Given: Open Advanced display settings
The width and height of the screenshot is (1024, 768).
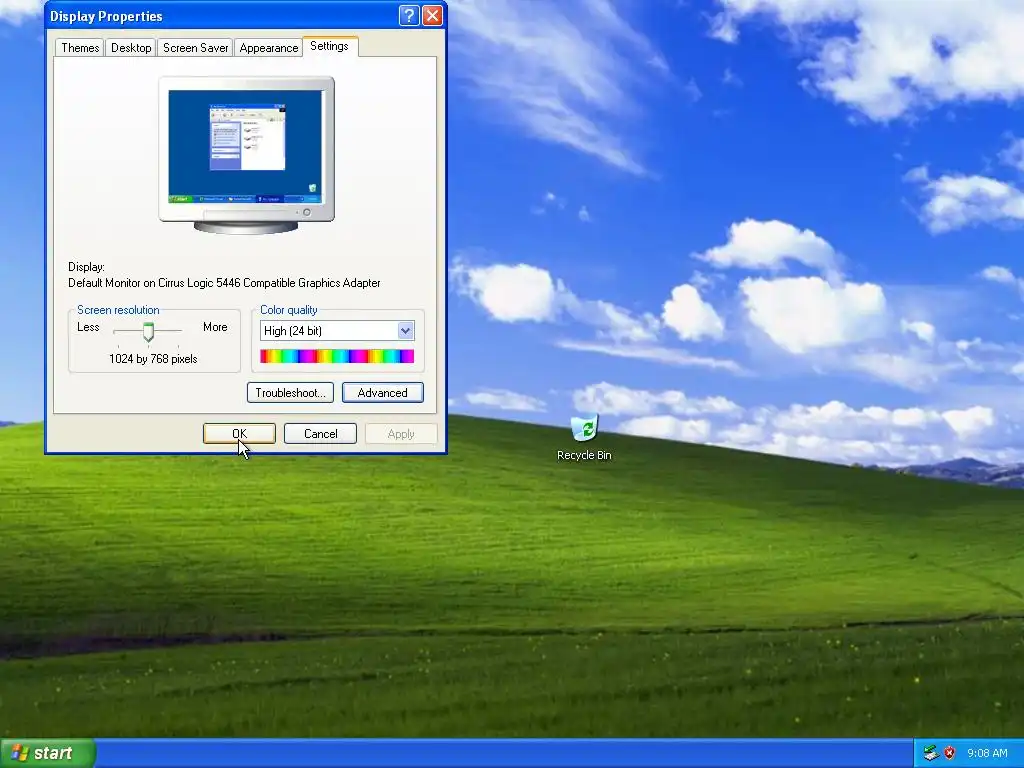Looking at the screenshot, I should tap(383, 392).
